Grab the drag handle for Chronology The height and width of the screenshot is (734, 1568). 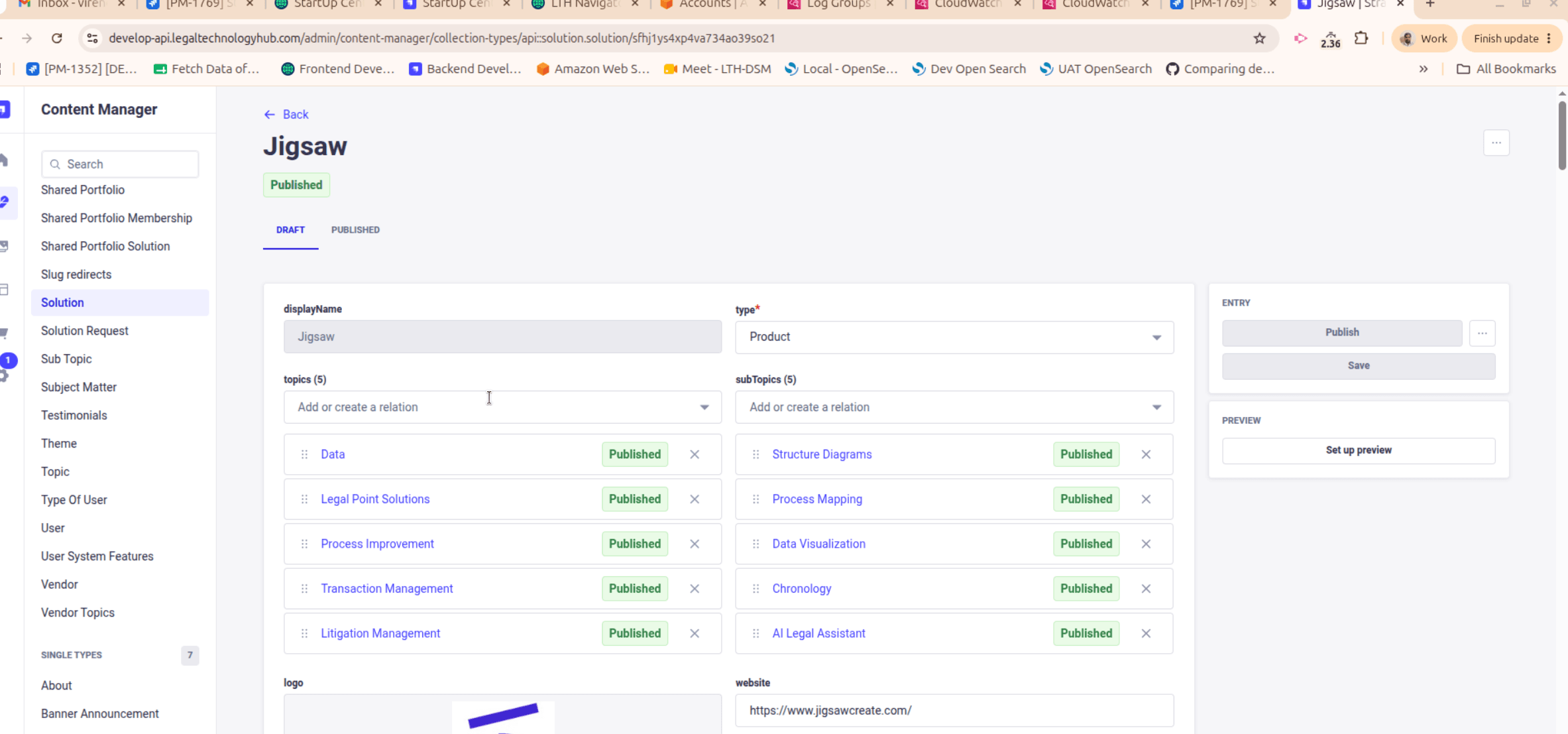click(x=756, y=589)
